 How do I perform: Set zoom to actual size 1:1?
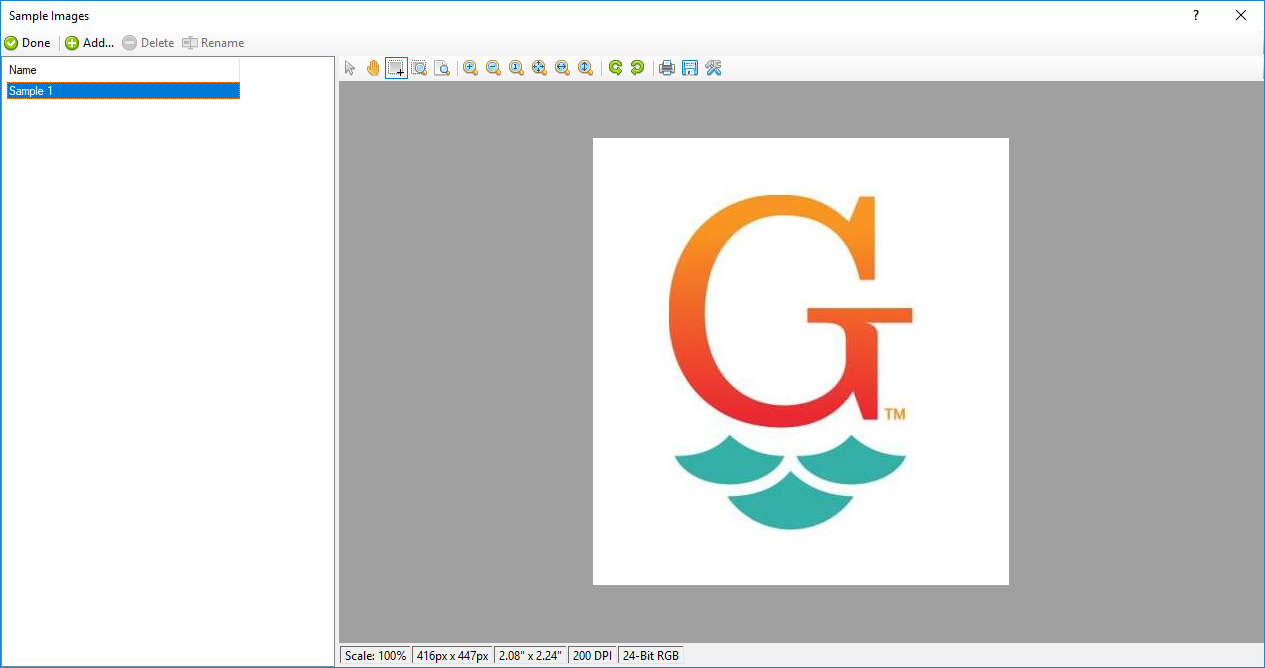[516, 68]
